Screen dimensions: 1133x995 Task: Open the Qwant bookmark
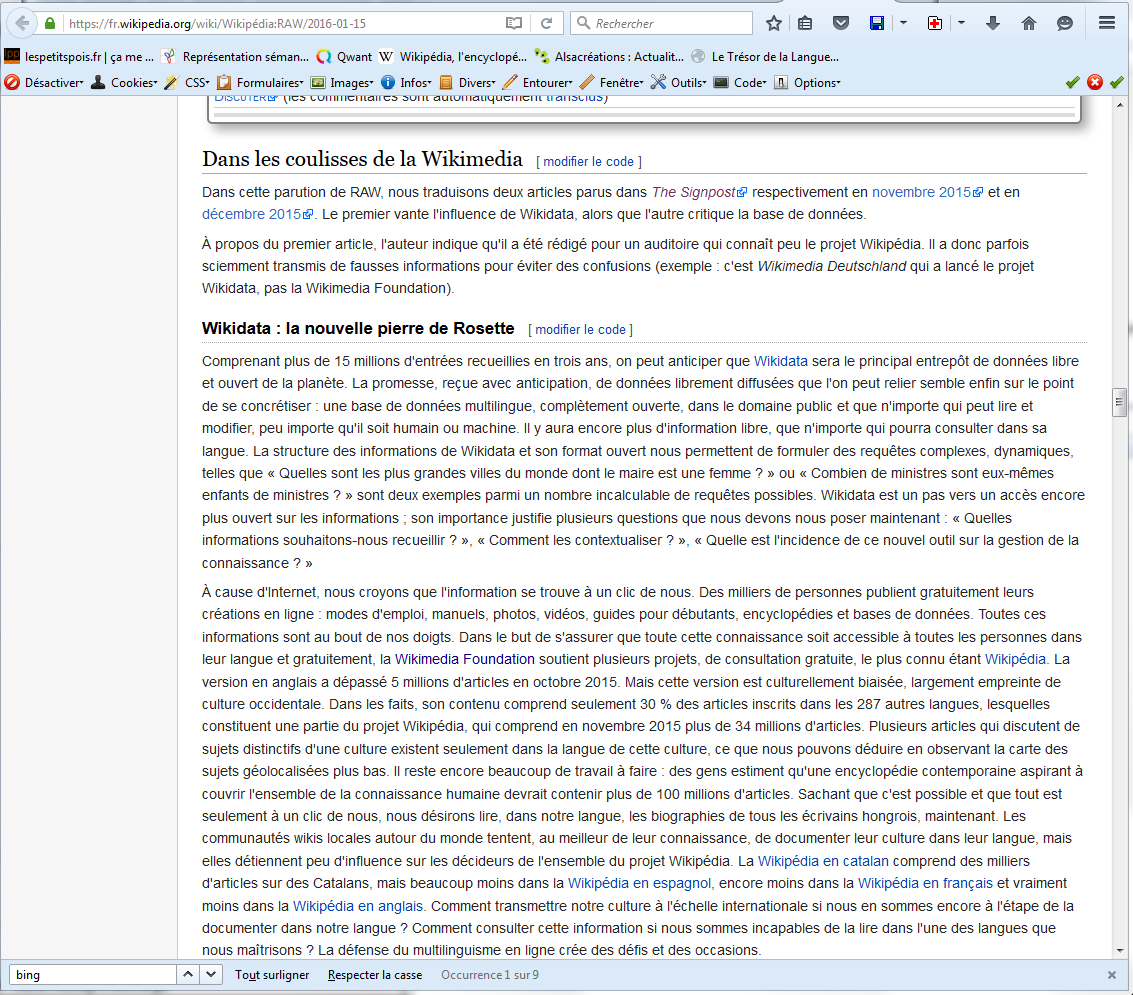click(344, 57)
